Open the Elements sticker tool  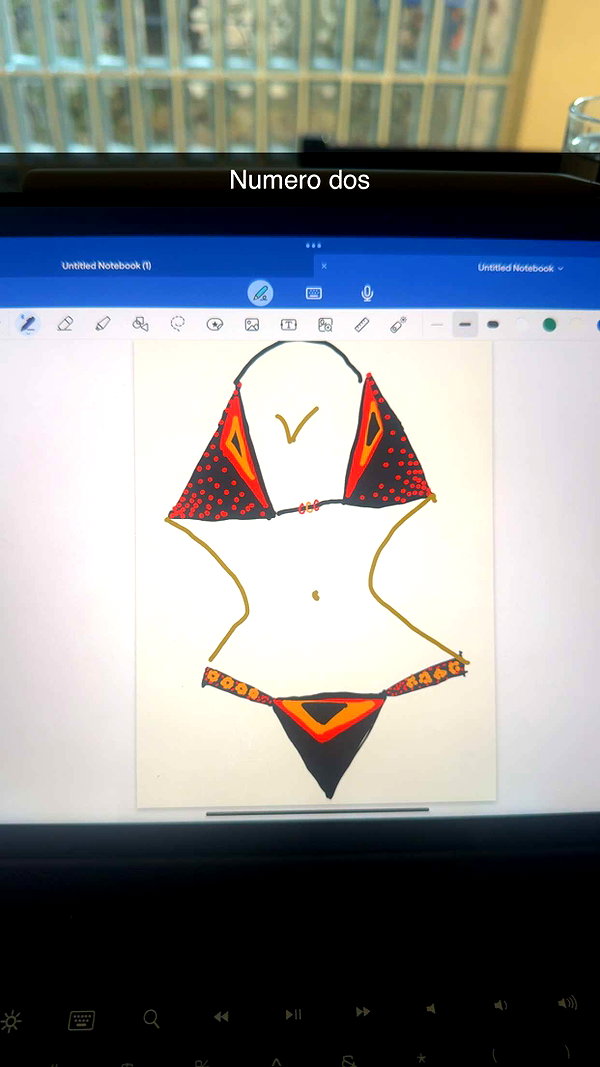pos(215,325)
